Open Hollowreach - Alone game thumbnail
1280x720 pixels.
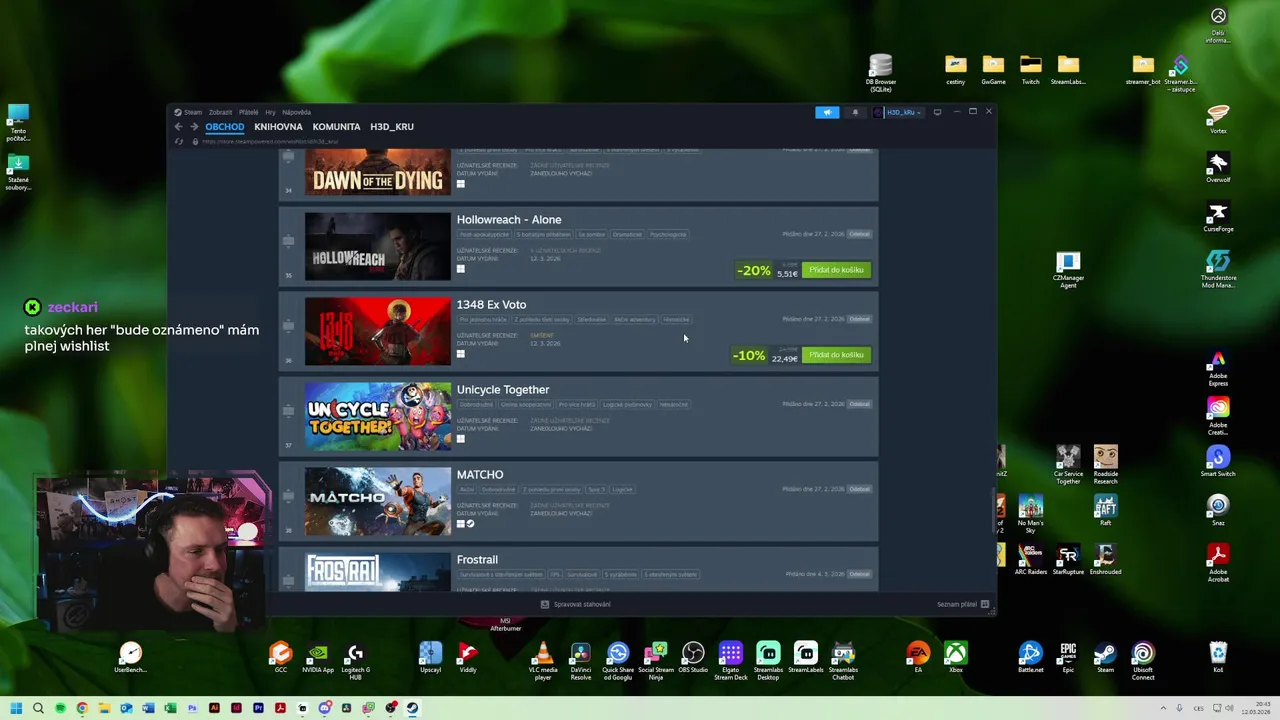click(x=378, y=246)
